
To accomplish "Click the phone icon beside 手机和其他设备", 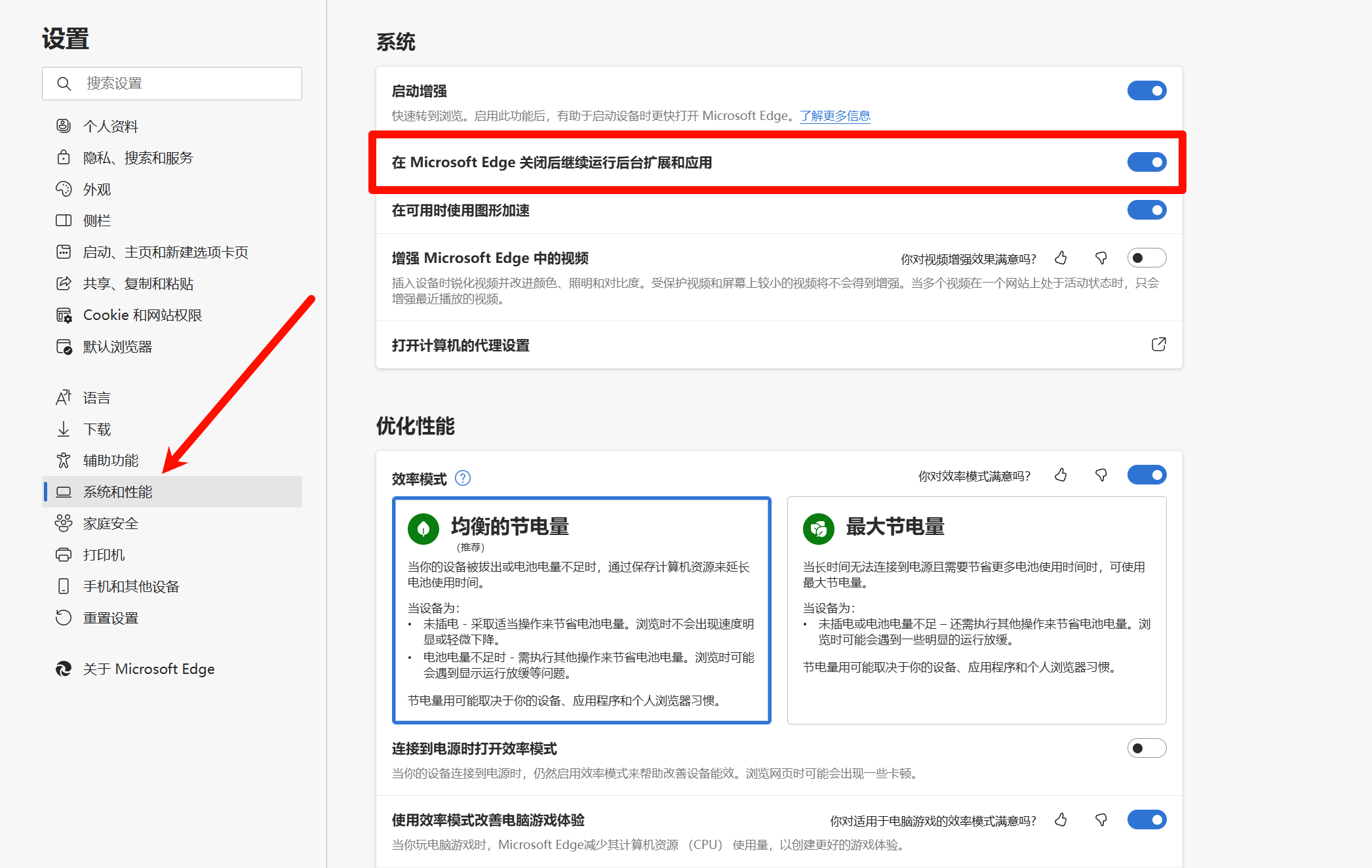I will (64, 586).
